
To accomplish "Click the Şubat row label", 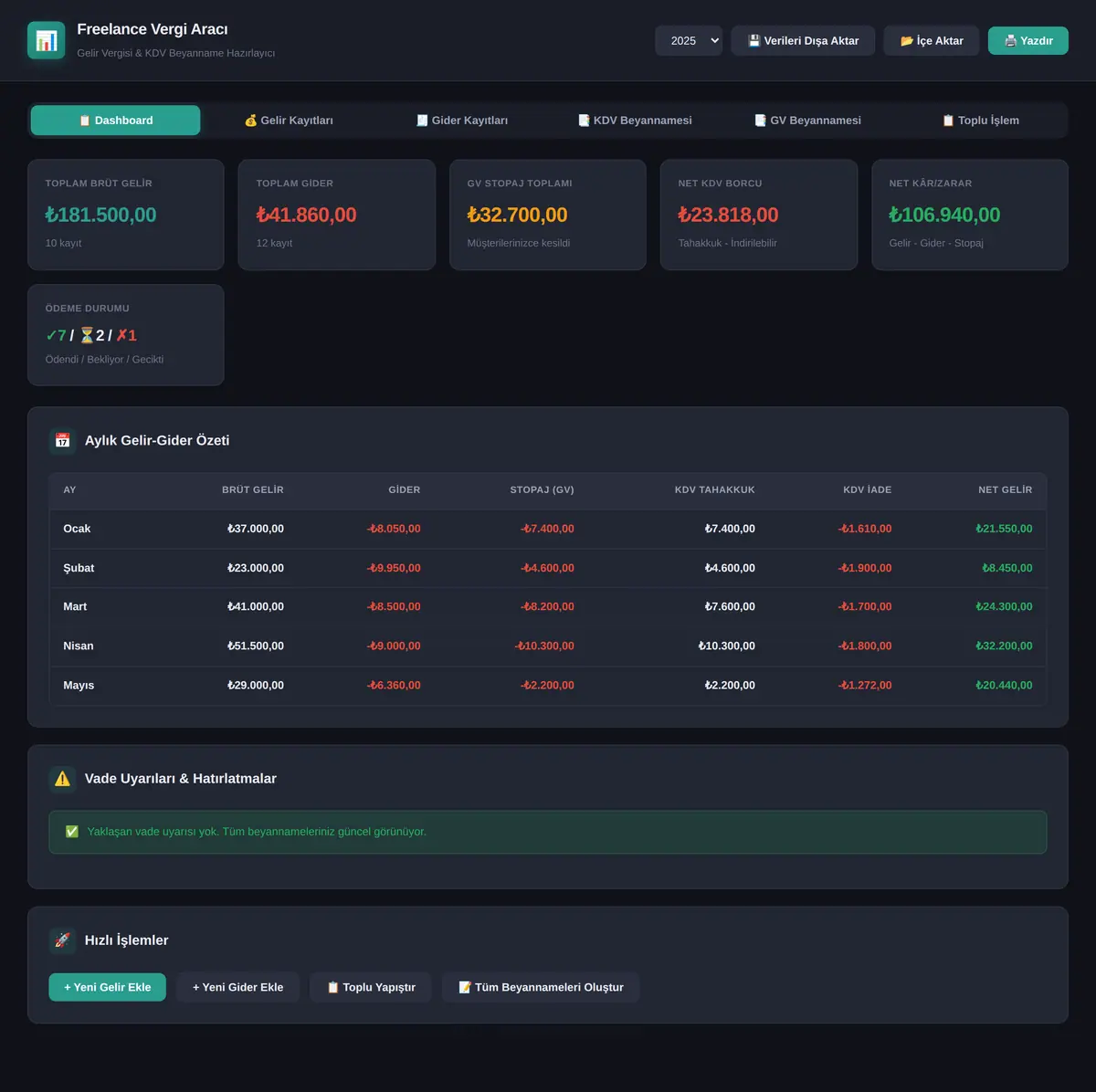I will [x=79, y=568].
